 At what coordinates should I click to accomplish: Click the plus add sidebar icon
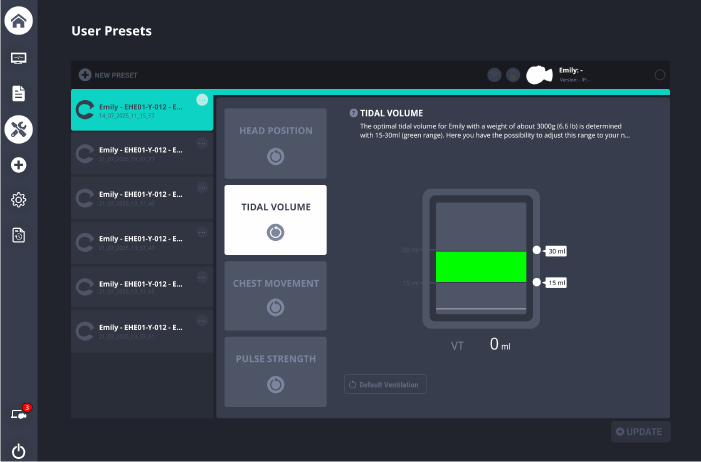tap(18, 165)
